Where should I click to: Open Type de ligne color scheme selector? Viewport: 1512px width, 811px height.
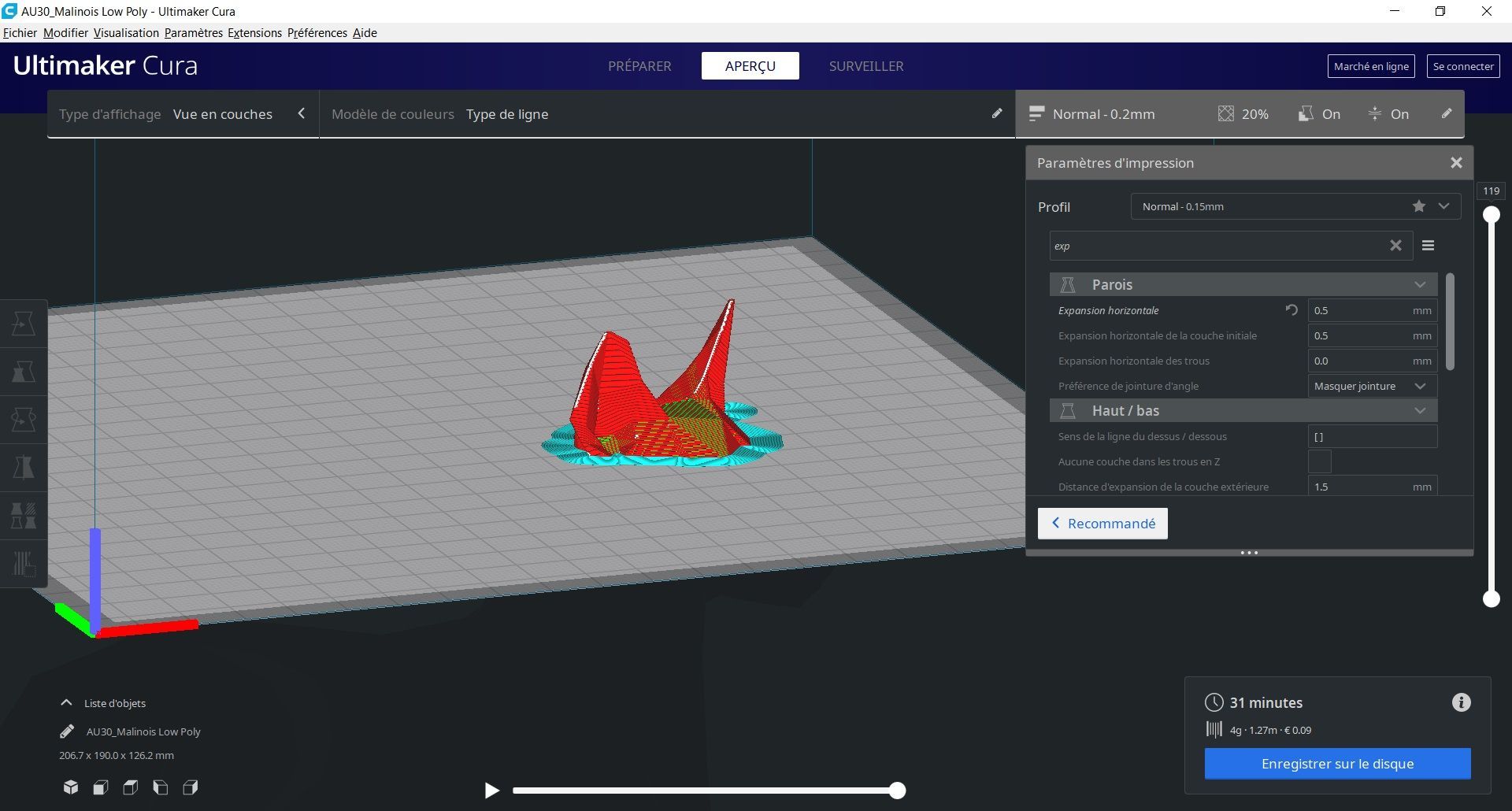507,114
